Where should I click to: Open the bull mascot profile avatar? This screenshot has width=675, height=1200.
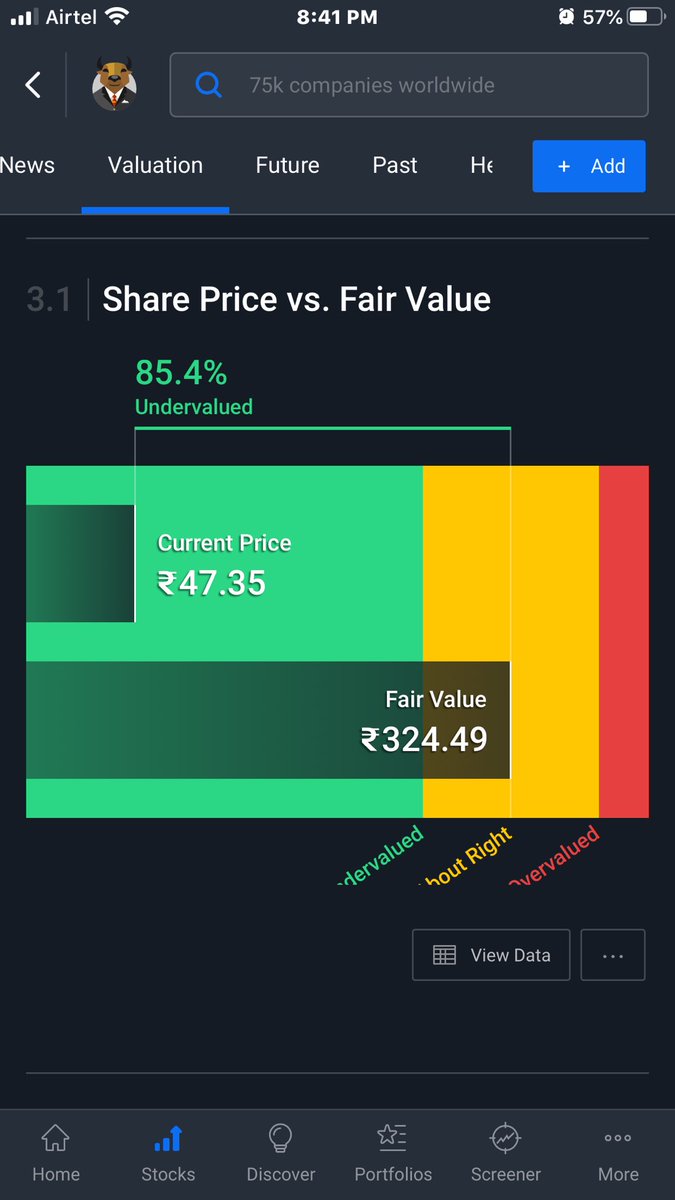pos(115,85)
